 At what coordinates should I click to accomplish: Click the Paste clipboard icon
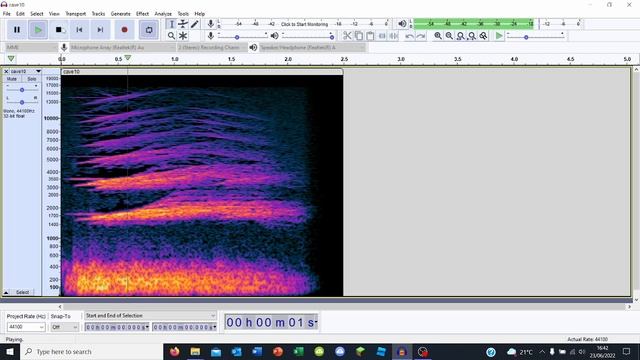(x=370, y=36)
